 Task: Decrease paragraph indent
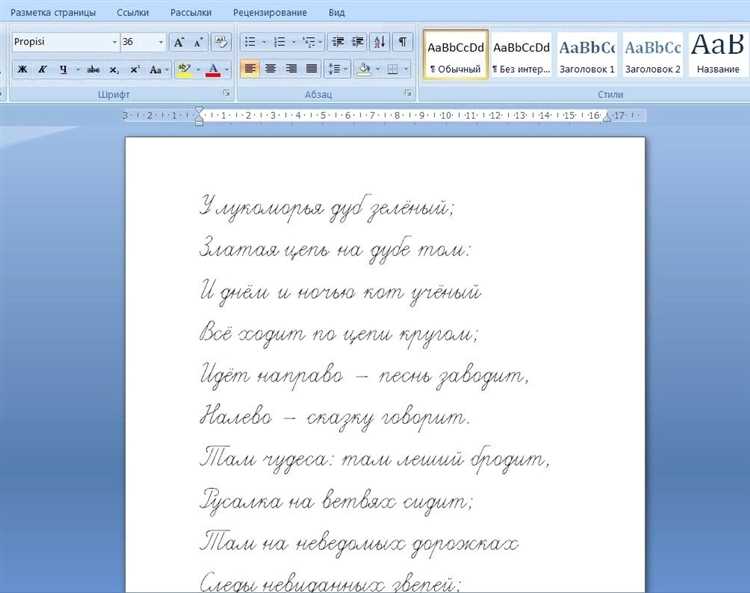click(x=338, y=43)
